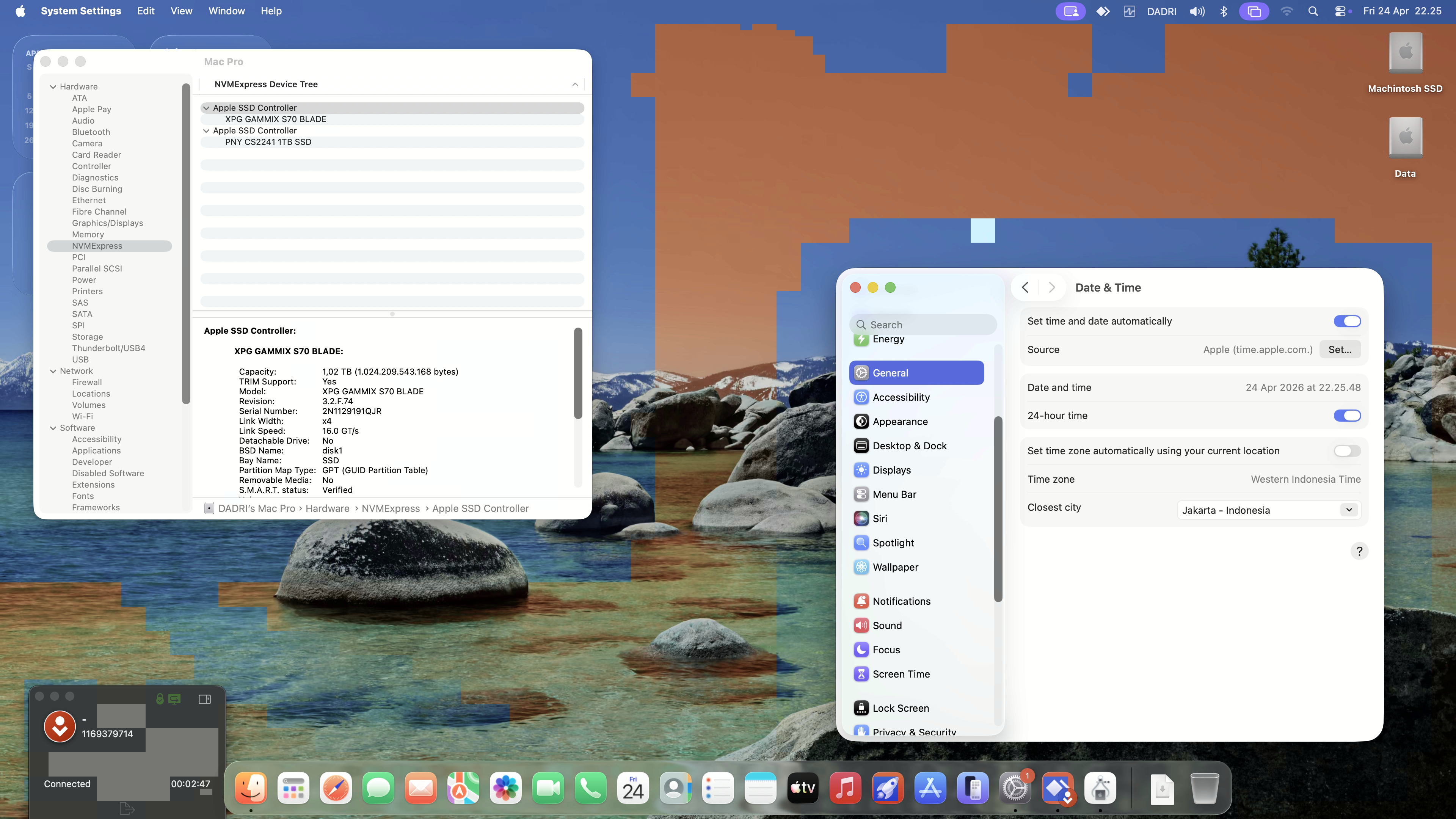Viewport: 1456px width, 819px height.
Task: Collapse the Network section in sidebar
Action: coord(53,371)
